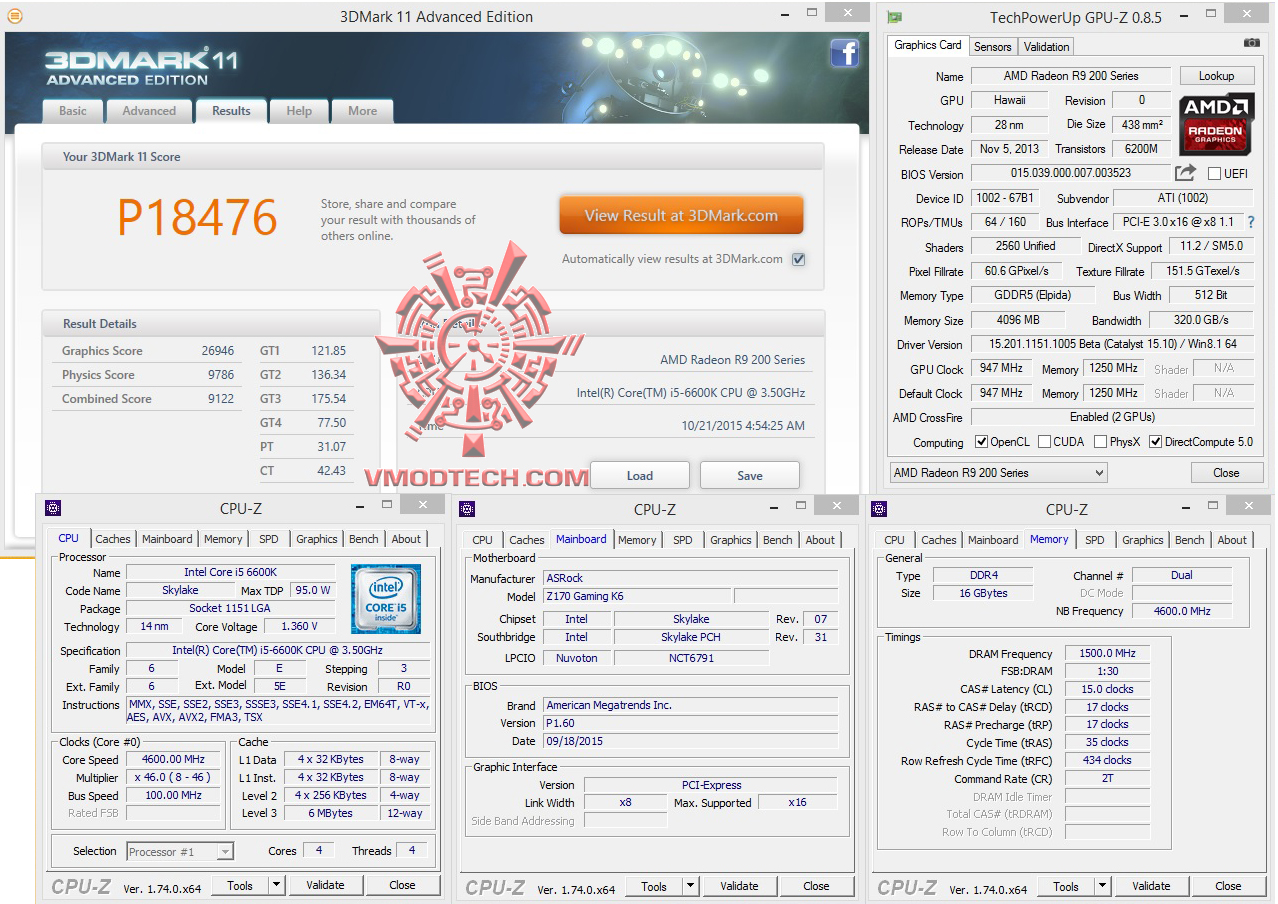This screenshot has height=904, width=1278.
Task: Toggle the CUDA checkbox
Action: coord(1044,442)
